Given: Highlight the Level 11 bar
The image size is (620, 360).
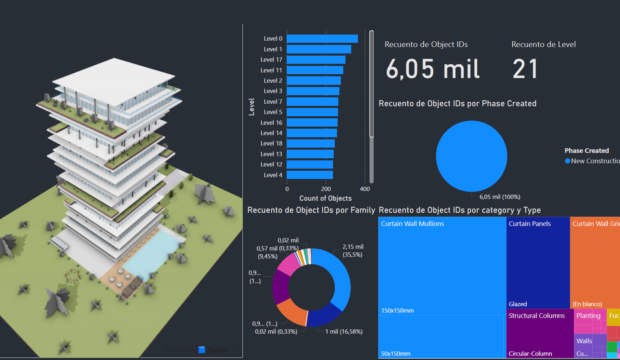Looking at the screenshot, I should [315, 70].
